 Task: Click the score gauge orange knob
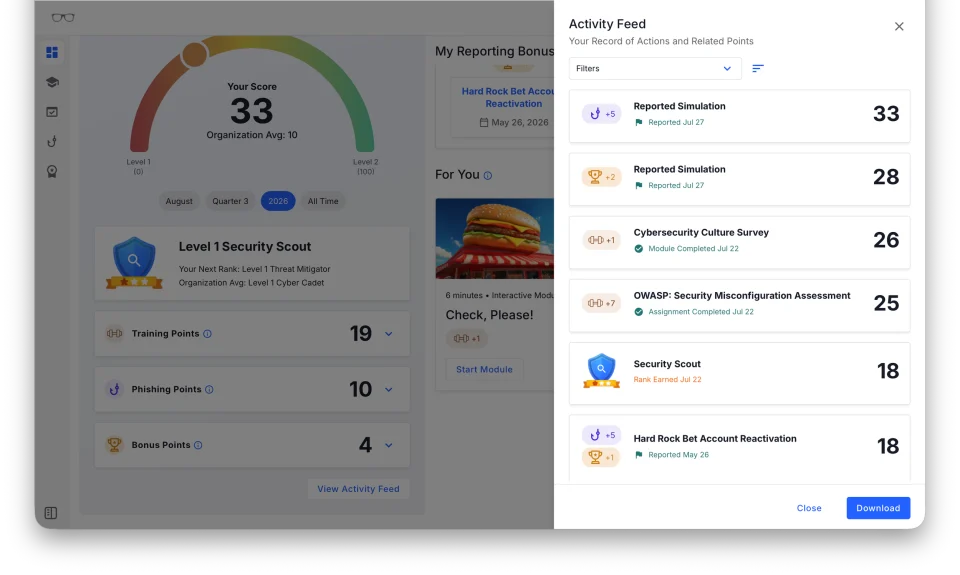coord(195,54)
